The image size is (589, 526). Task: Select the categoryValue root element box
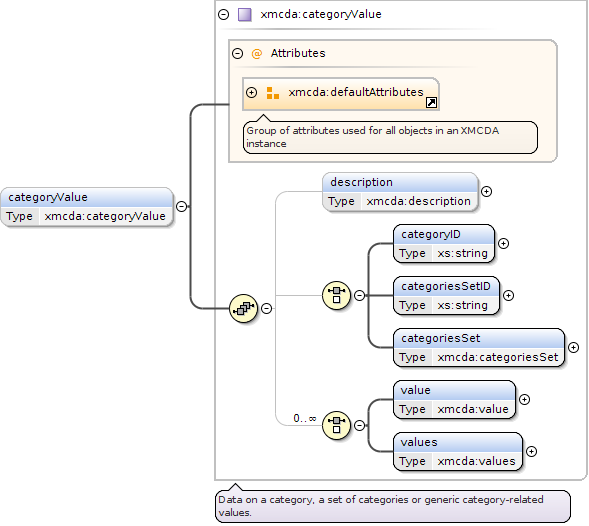click(87, 207)
